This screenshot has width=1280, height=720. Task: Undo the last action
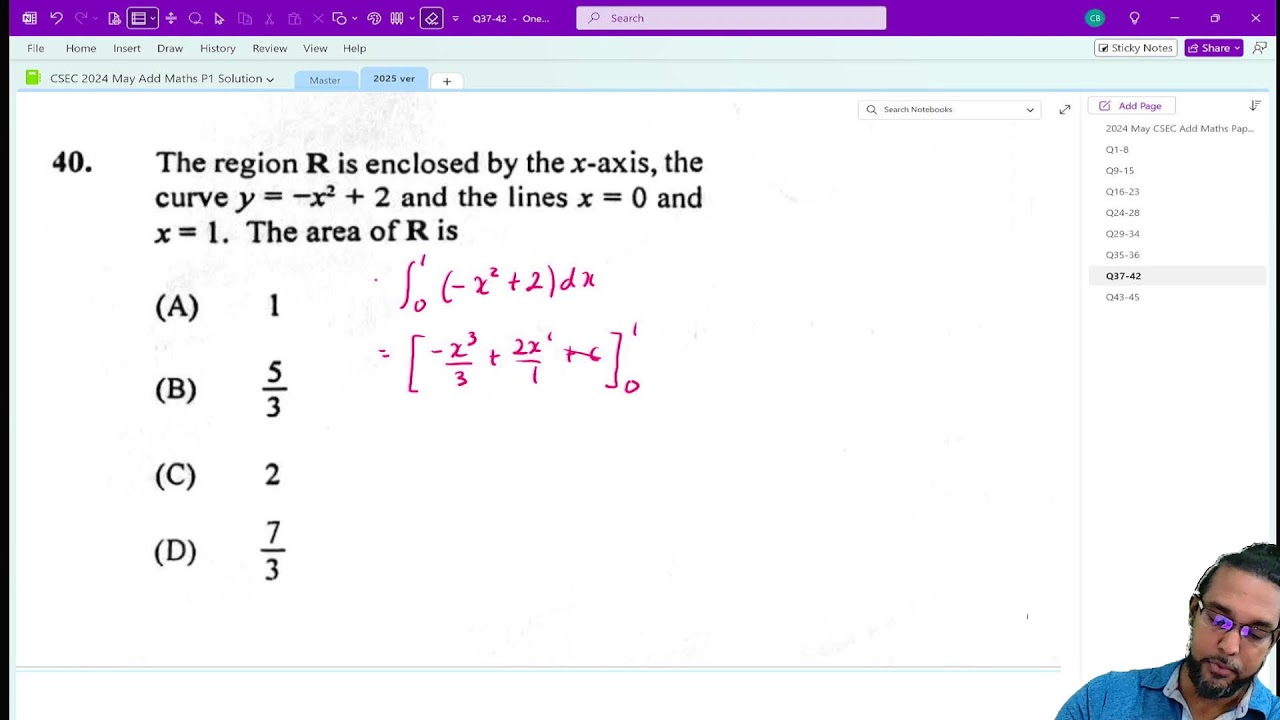[56, 18]
